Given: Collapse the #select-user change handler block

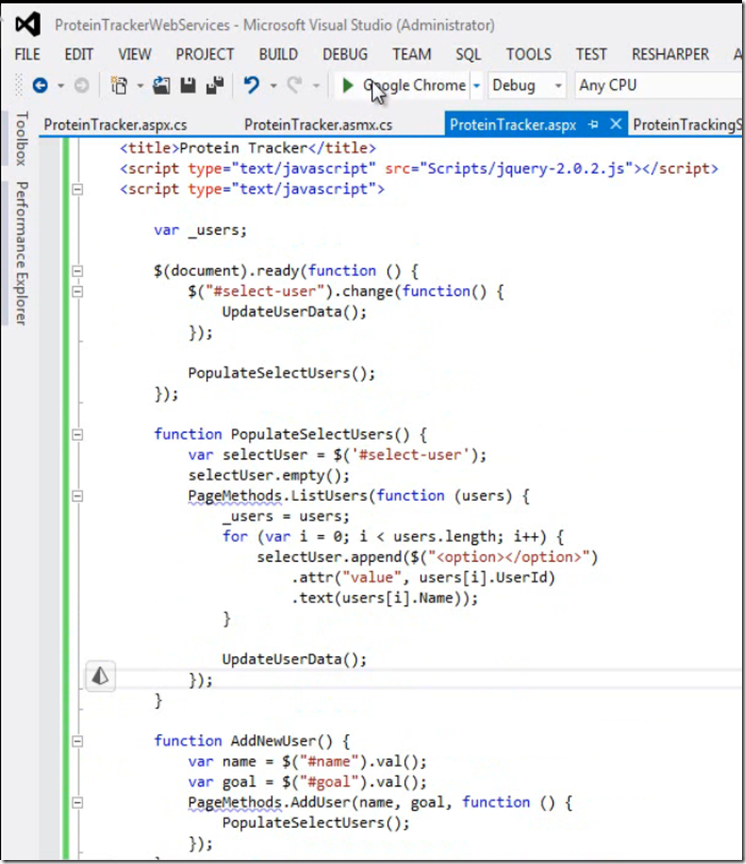Looking at the screenshot, I should pos(78,291).
